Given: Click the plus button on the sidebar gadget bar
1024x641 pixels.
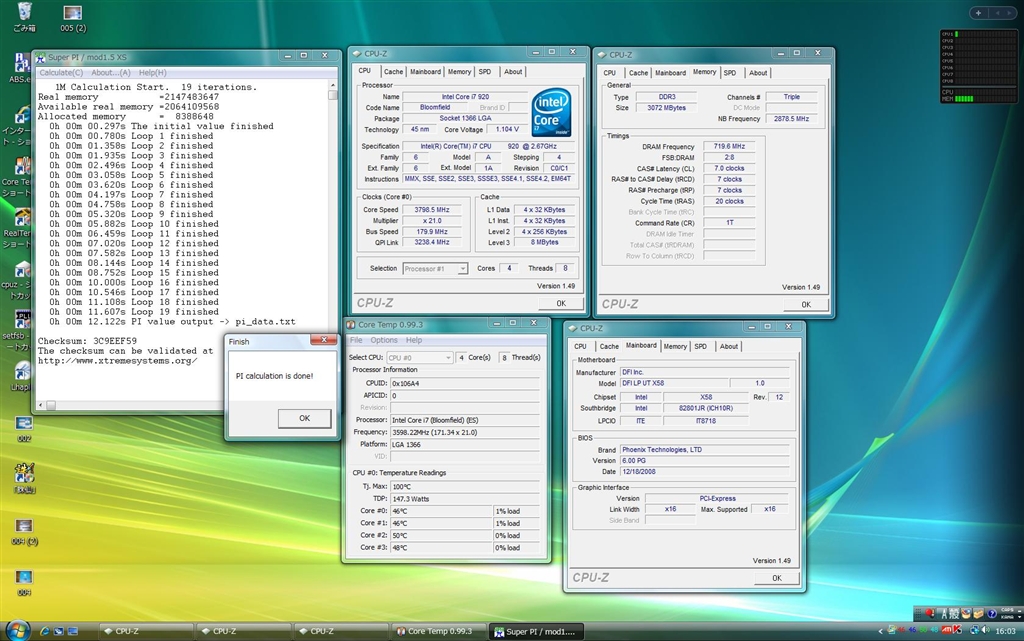Looking at the screenshot, I should (x=977, y=13).
